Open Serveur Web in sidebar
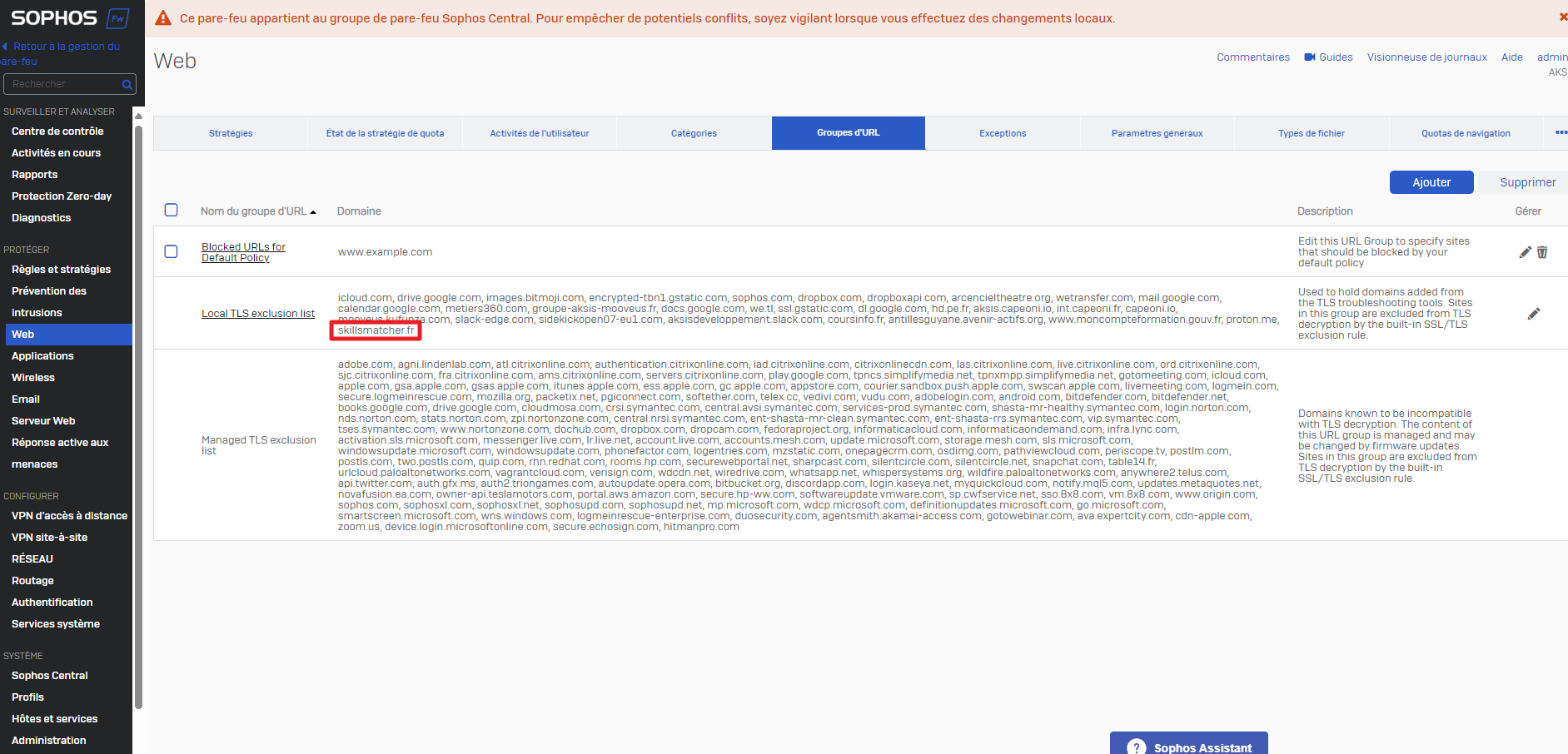The height and width of the screenshot is (754, 1568). [43, 421]
